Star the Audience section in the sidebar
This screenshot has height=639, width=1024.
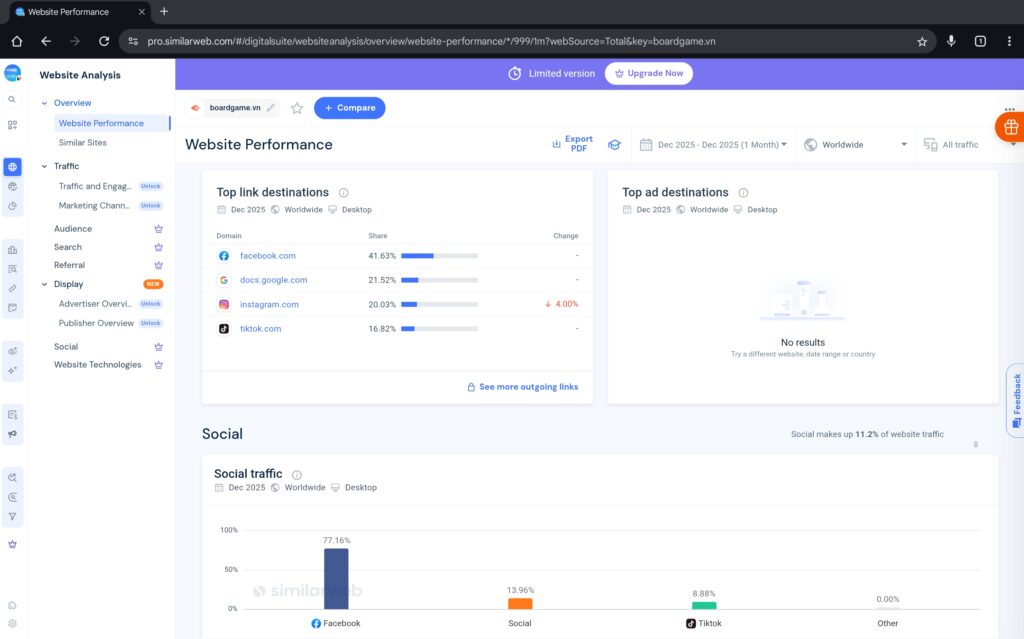point(158,228)
